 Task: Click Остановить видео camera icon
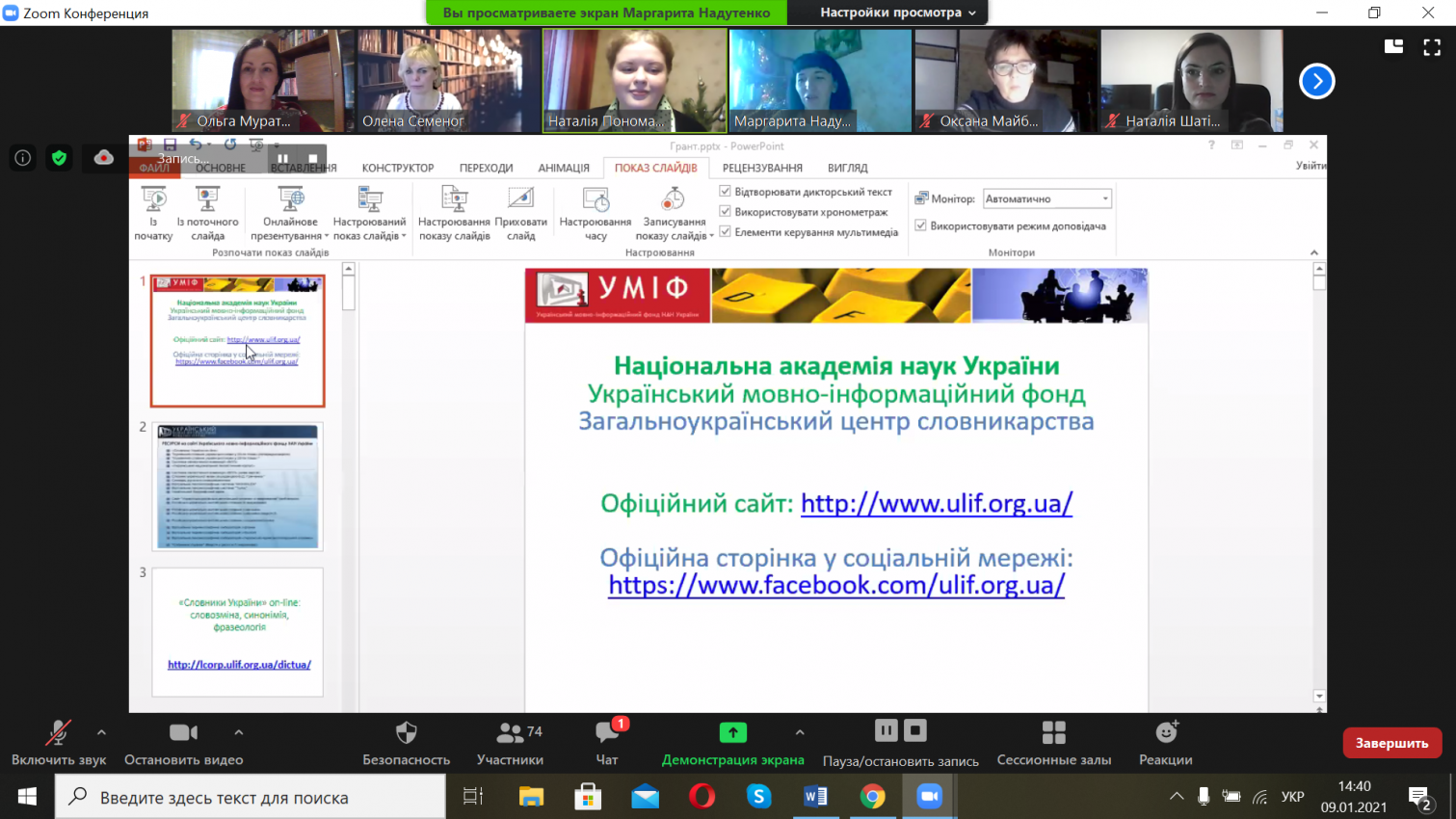point(183,733)
